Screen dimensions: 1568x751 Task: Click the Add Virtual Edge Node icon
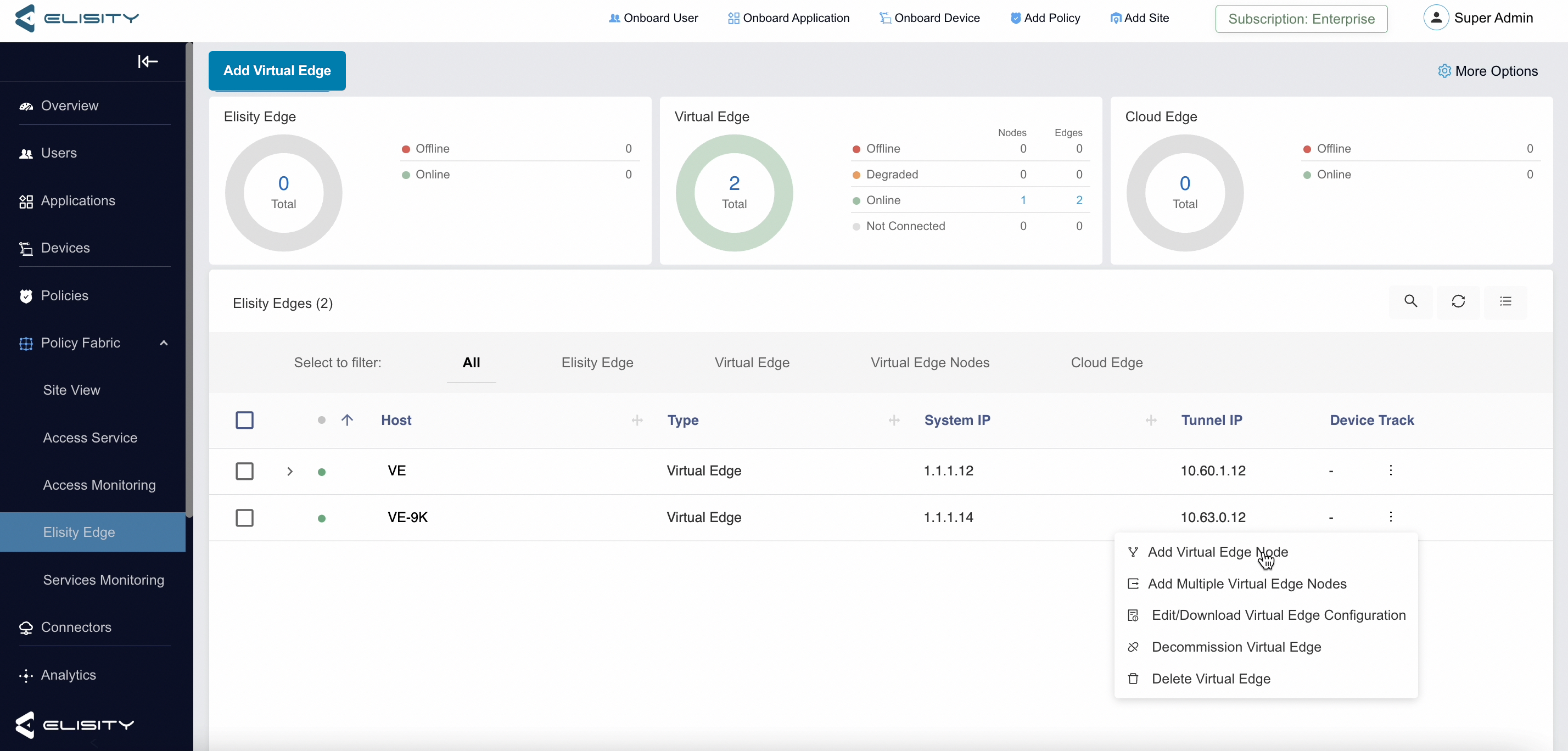tap(1132, 552)
